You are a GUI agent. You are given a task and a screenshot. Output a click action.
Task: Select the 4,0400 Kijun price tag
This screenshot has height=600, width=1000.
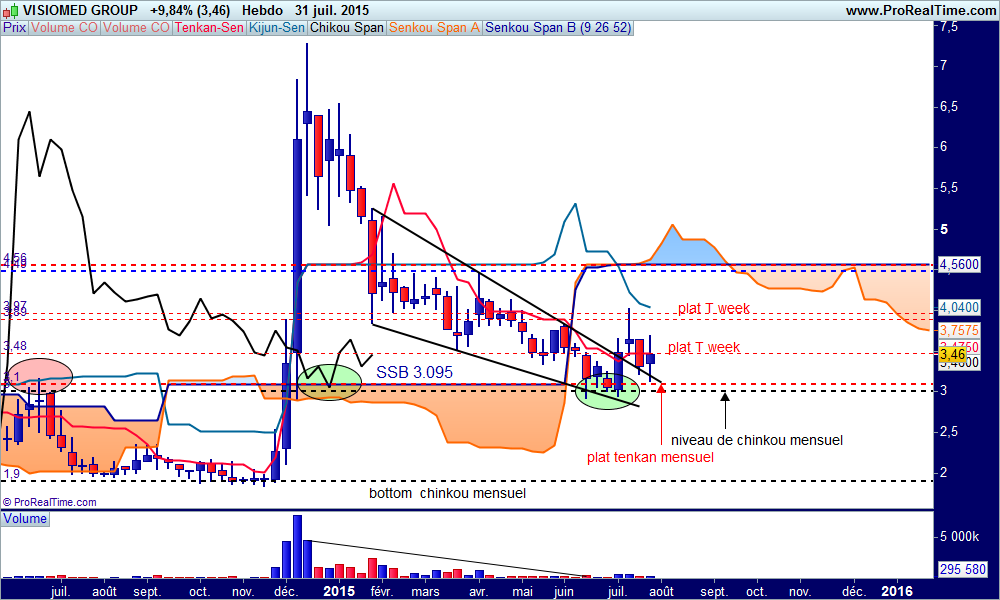tap(959, 307)
